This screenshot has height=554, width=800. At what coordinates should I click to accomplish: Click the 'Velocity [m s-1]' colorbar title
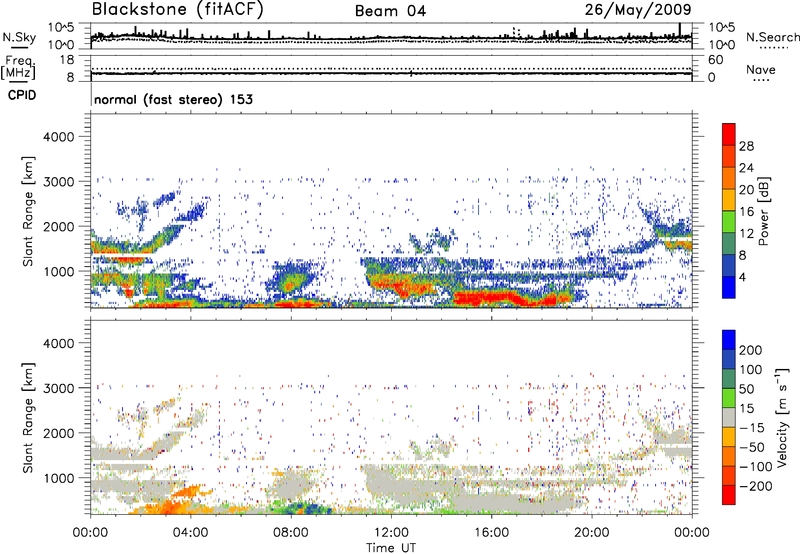[x=782, y=417]
